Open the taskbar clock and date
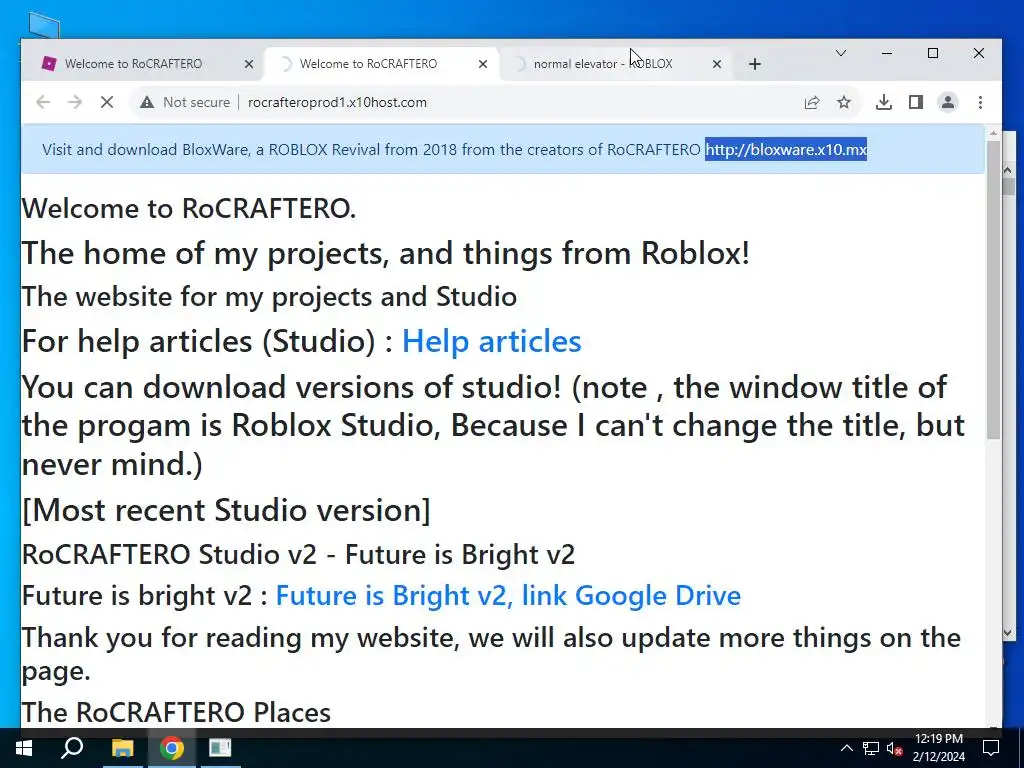Screen dimensions: 1024x768 pyautogui.click(x=938, y=748)
